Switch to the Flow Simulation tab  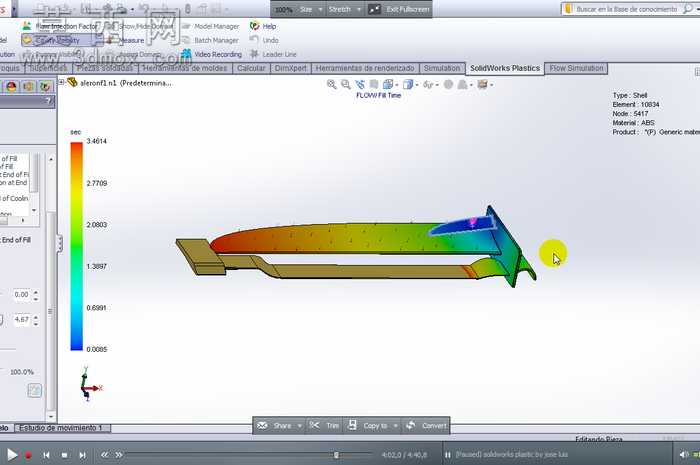576,68
